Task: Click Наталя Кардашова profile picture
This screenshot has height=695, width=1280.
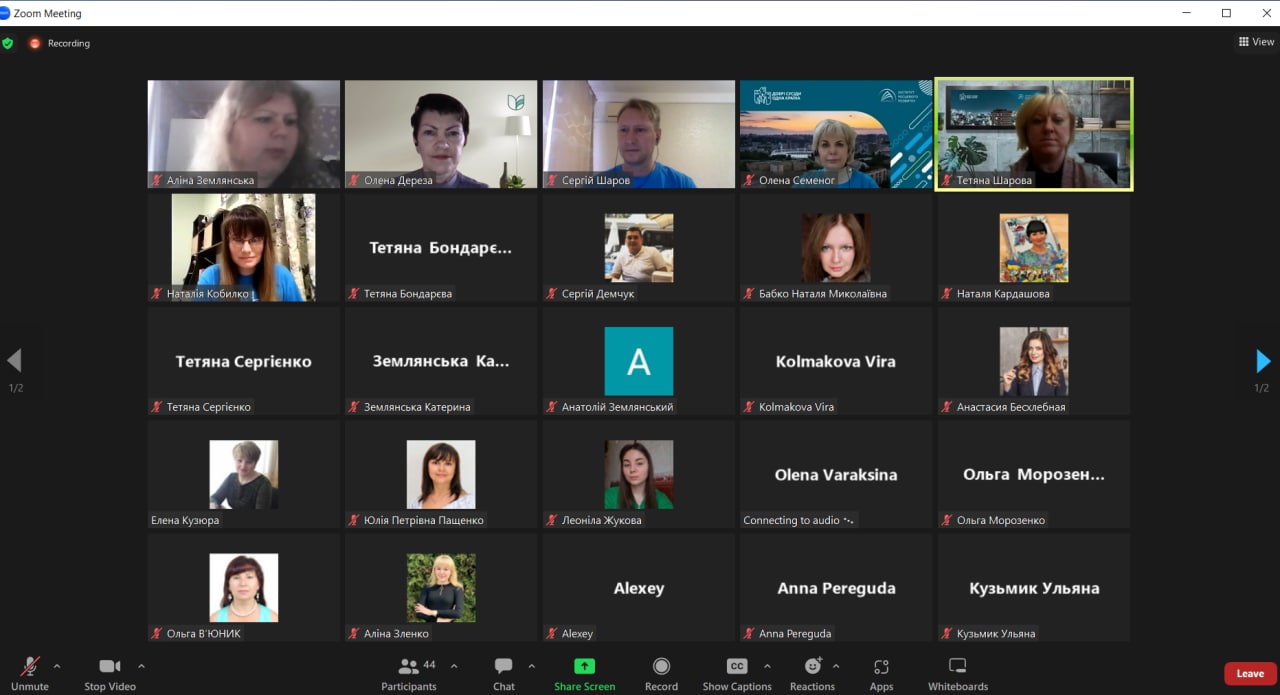Action: pyautogui.click(x=1034, y=247)
